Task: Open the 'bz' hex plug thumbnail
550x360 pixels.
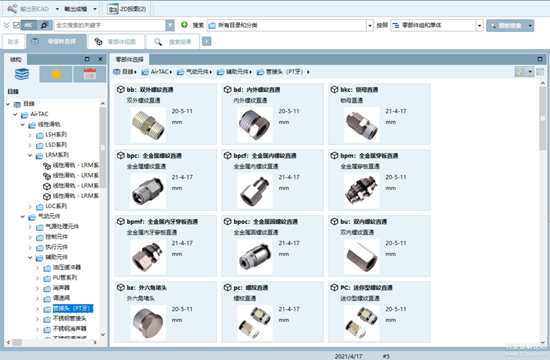Action: click(x=148, y=323)
